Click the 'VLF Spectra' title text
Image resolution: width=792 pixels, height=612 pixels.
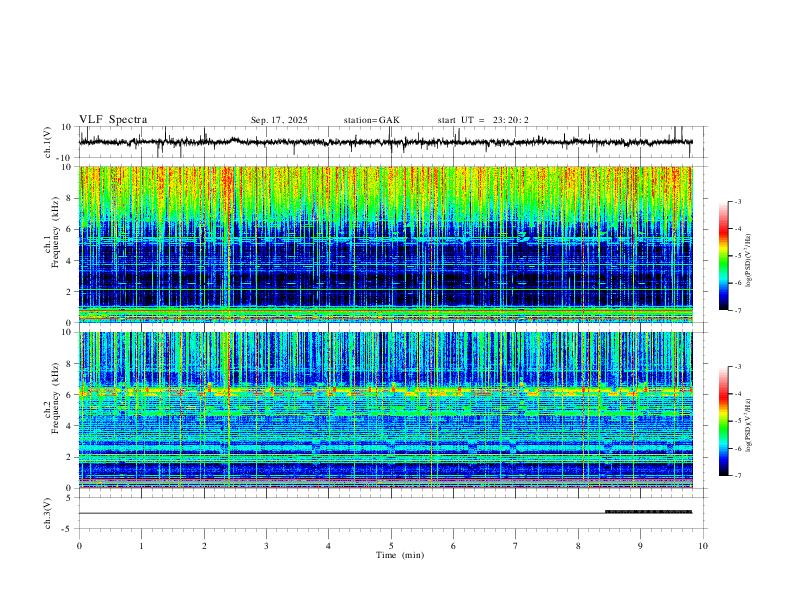113,120
